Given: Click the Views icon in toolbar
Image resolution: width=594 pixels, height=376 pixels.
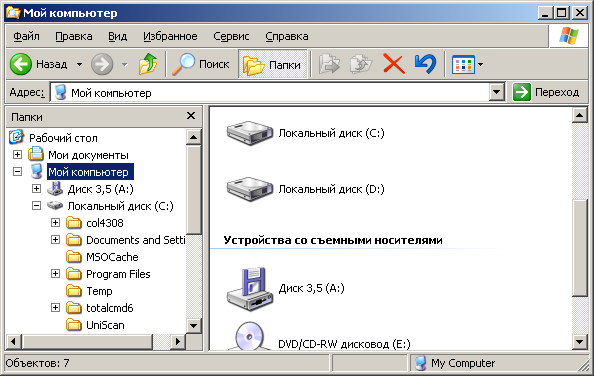Looking at the screenshot, I should pos(463,64).
